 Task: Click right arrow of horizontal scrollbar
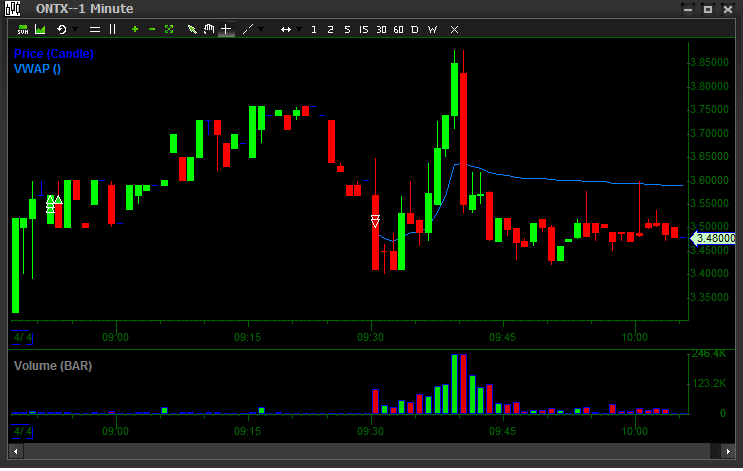click(728, 452)
